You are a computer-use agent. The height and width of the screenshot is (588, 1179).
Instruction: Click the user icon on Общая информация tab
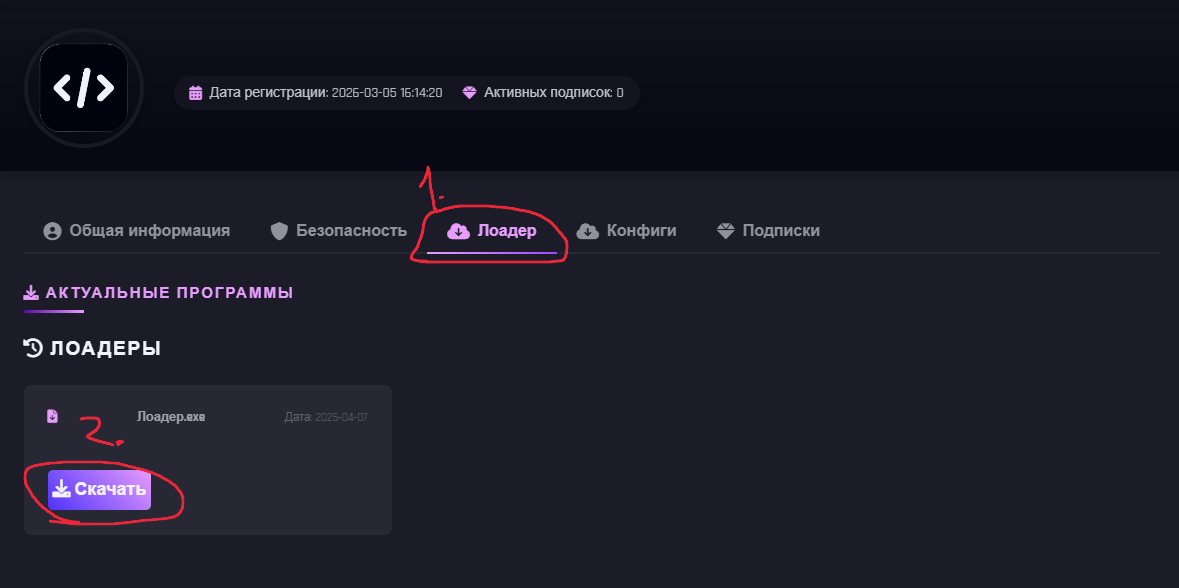point(53,231)
